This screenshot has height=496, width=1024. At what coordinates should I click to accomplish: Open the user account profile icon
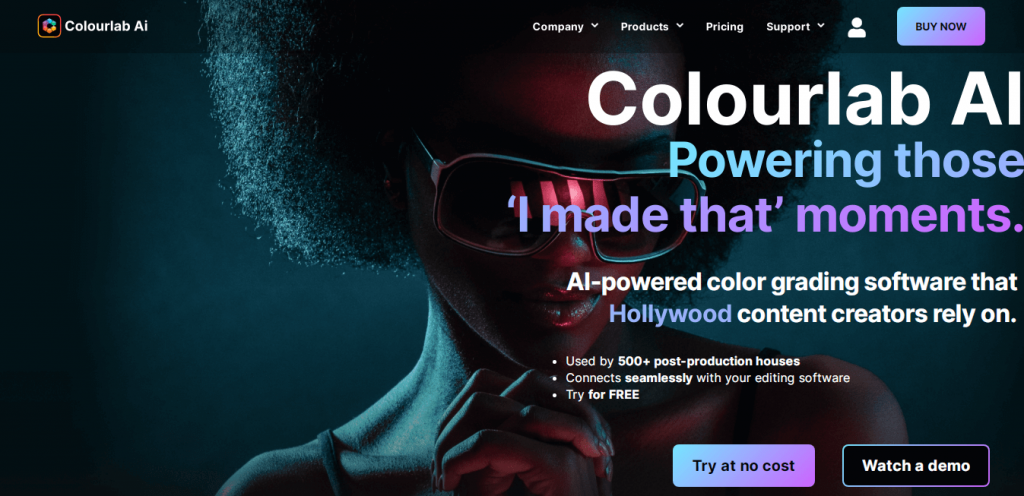tap(856, 27)
